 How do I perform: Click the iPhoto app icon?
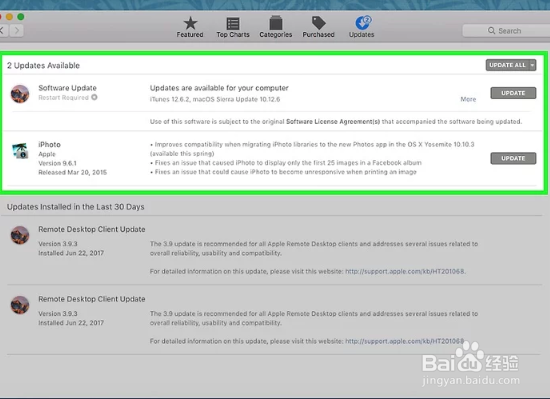pyautogui.click(x=20, y=151)
